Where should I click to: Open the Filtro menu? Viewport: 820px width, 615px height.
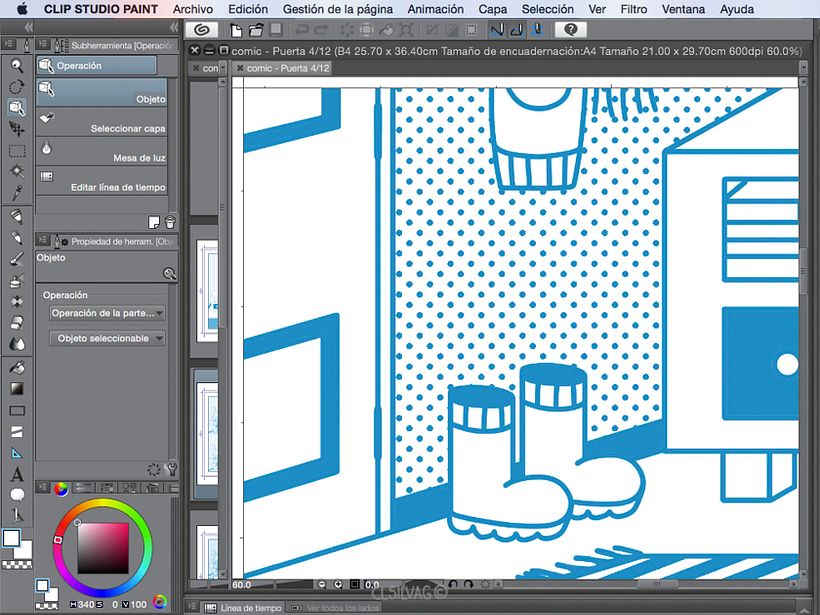click(x=633, y=9)
